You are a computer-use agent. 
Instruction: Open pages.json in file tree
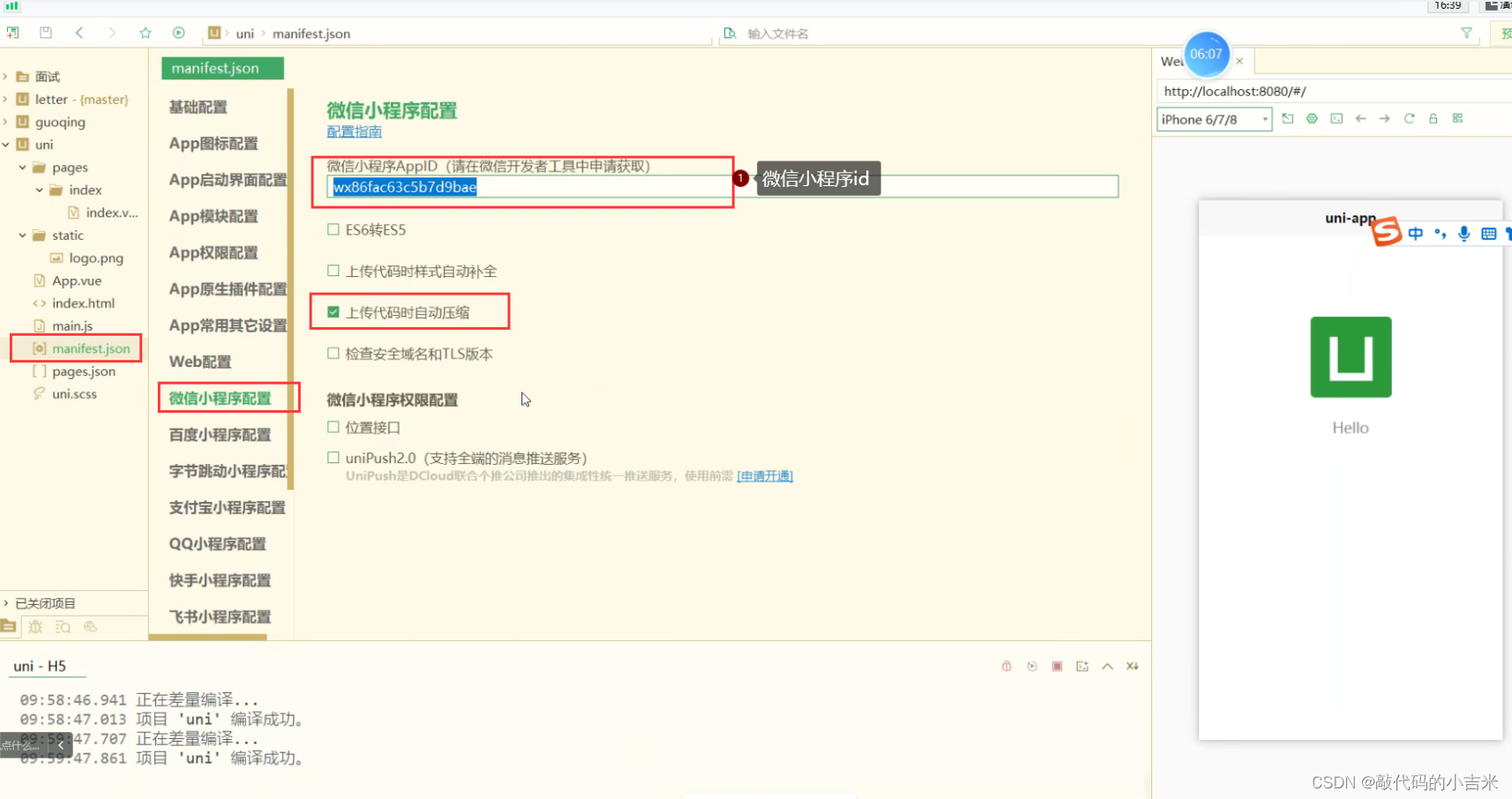click(x=84, y=371)
